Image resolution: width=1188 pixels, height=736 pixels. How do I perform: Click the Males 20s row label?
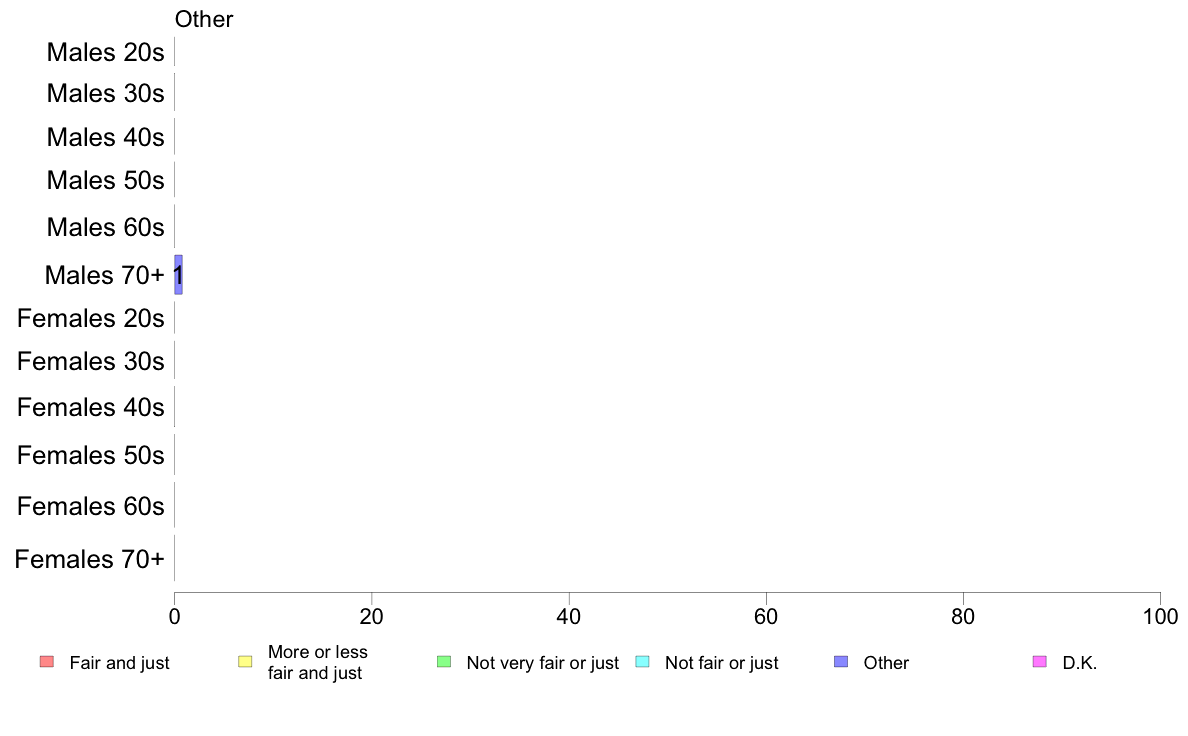point(105,52)
